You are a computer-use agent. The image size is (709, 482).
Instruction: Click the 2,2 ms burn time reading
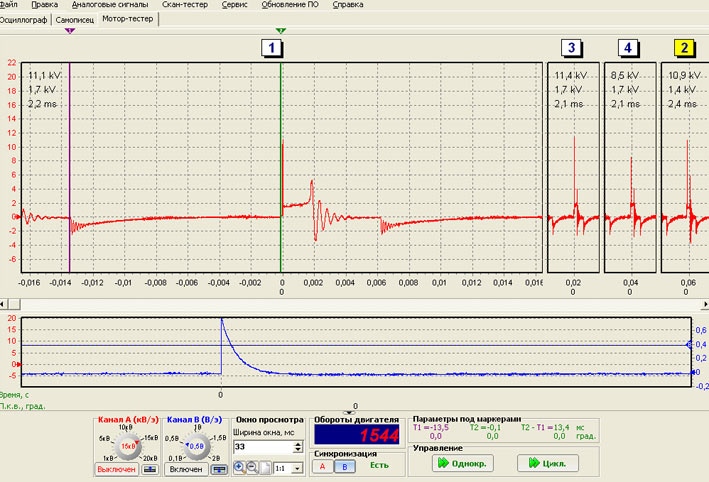coord(43,104)
